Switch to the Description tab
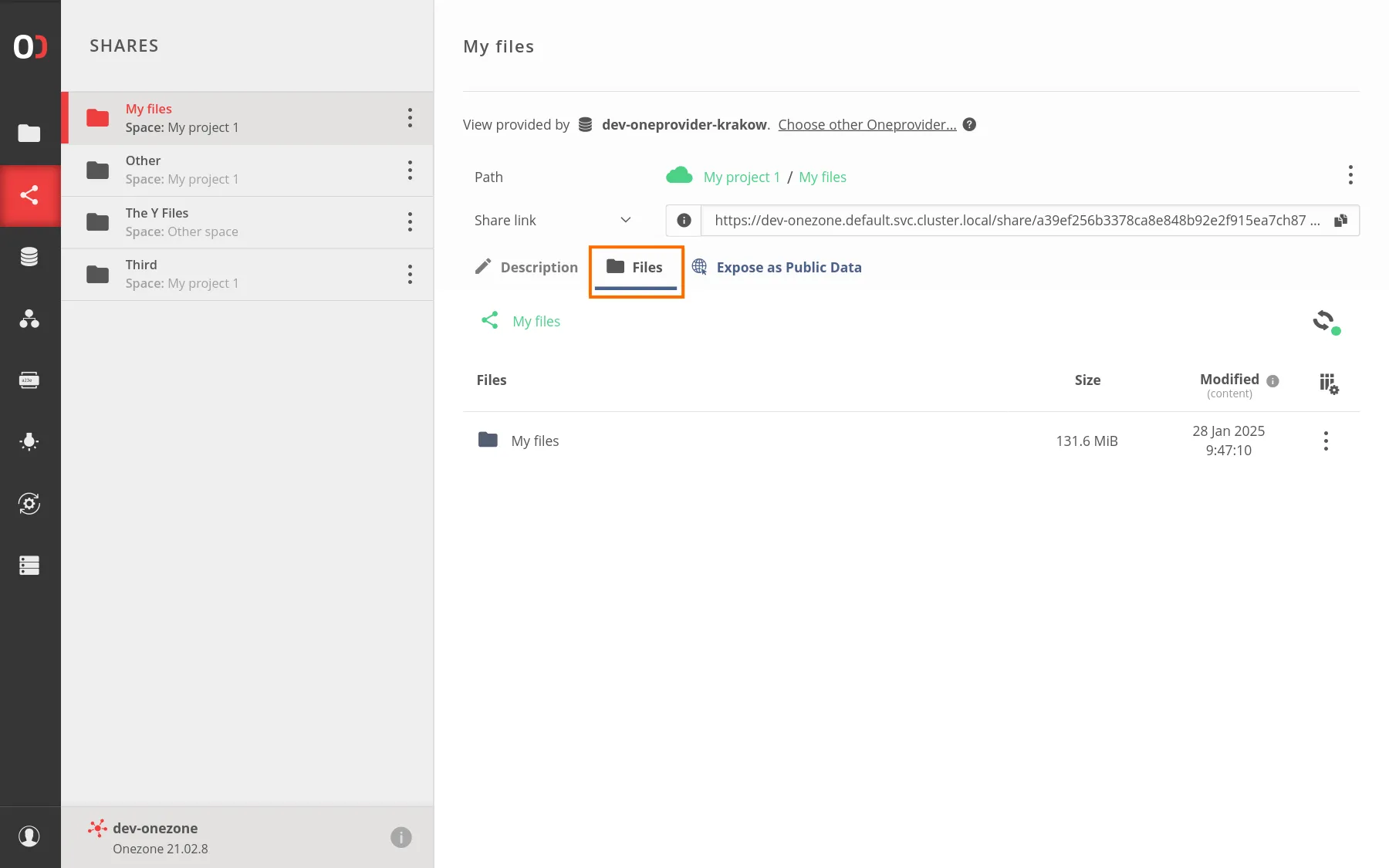The height and width of the screenshot is (868, 1389). (539, 267)
